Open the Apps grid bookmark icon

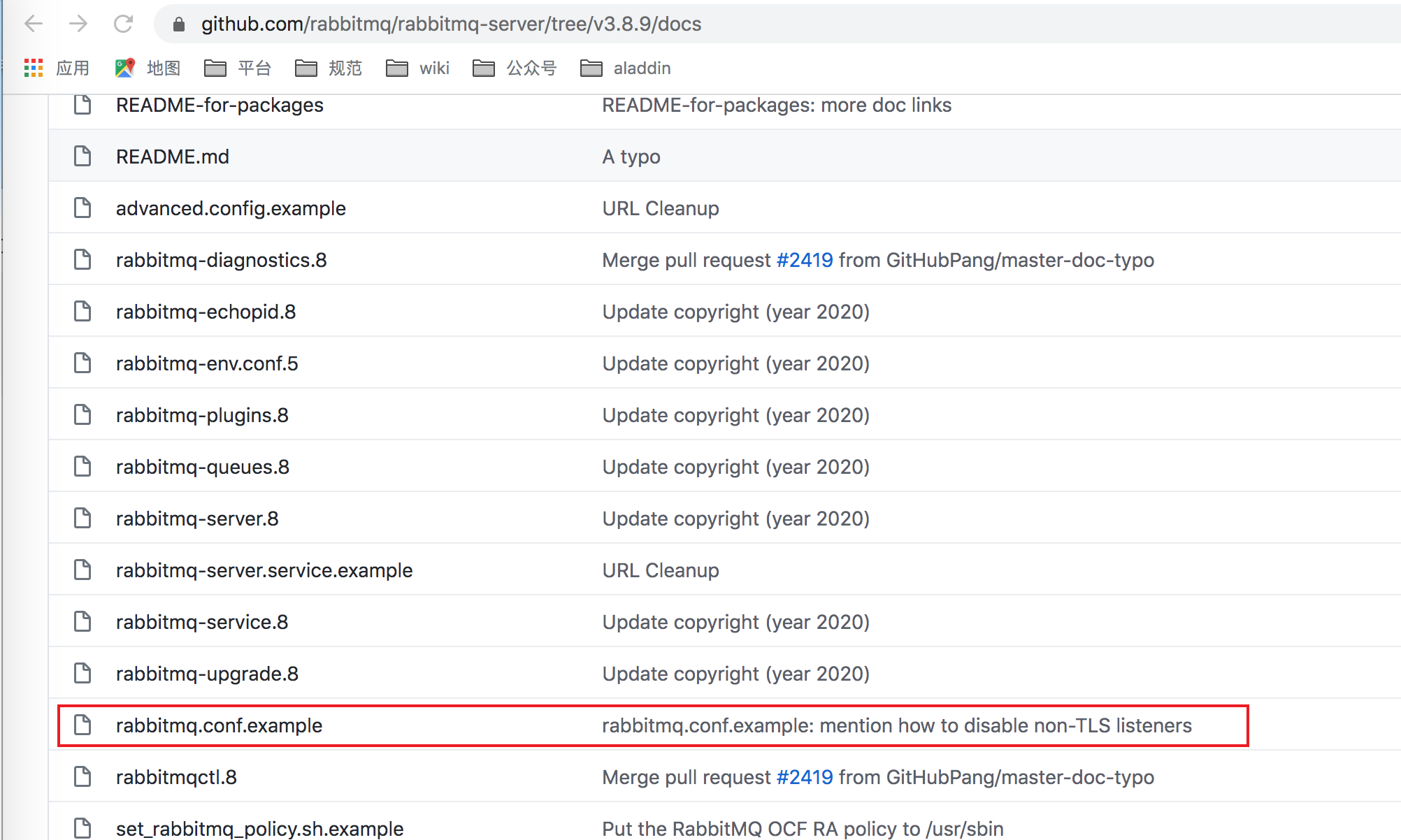pyautogui.click(x=34, y=68)
